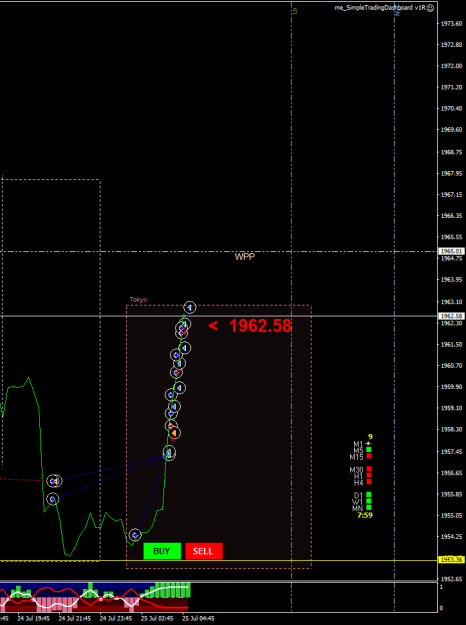
Task: Click the red H1 trend square
Action: [x=369, y=475]
